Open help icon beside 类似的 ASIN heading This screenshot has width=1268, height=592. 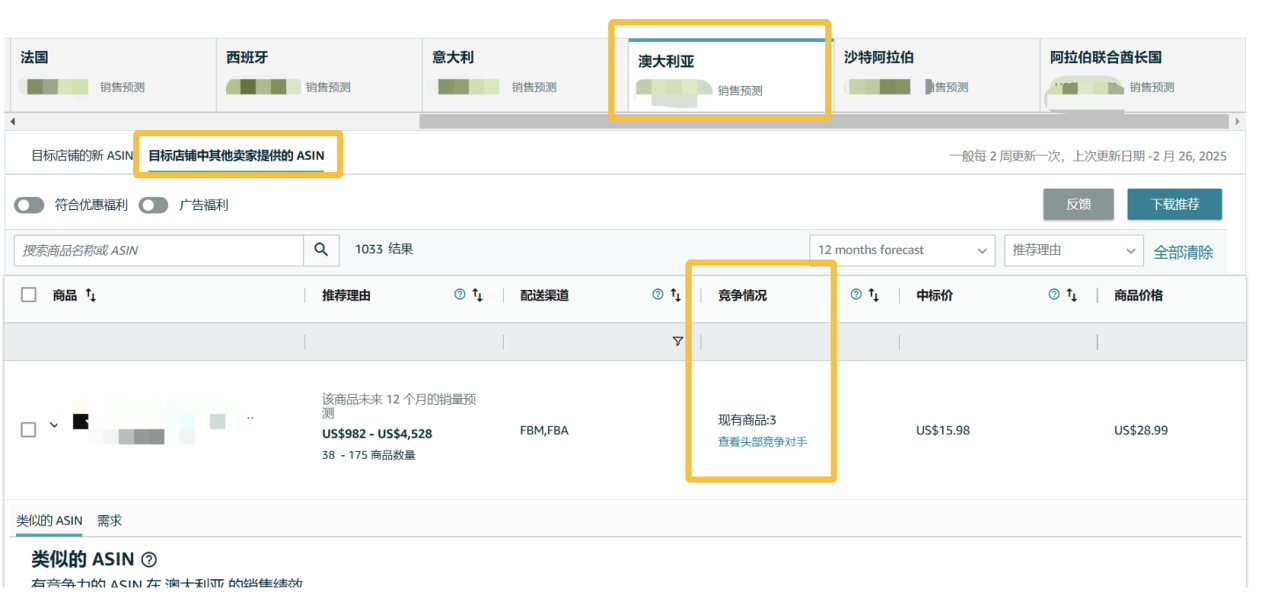149,559
